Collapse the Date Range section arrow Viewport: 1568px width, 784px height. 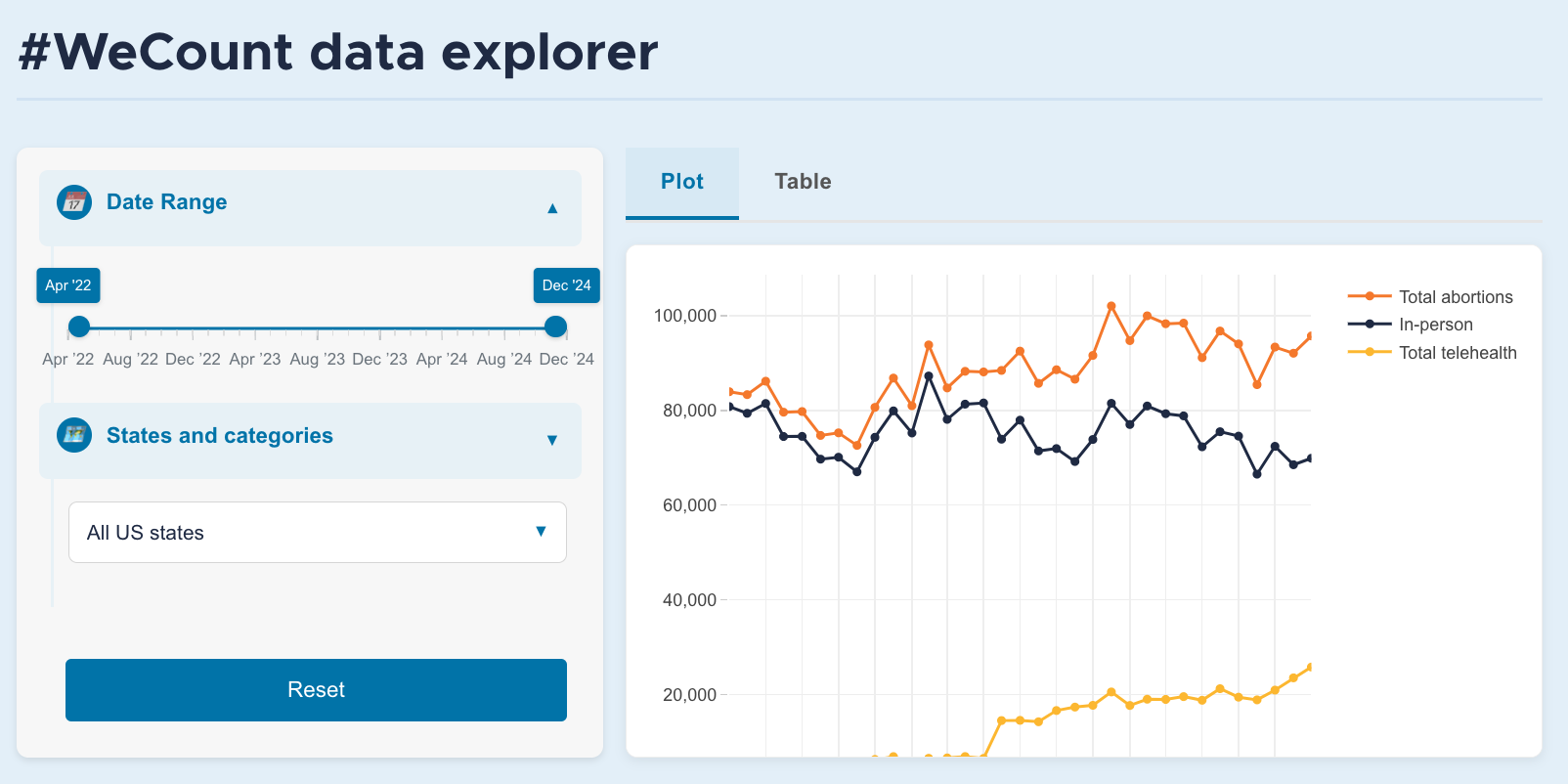coord(552,208)
